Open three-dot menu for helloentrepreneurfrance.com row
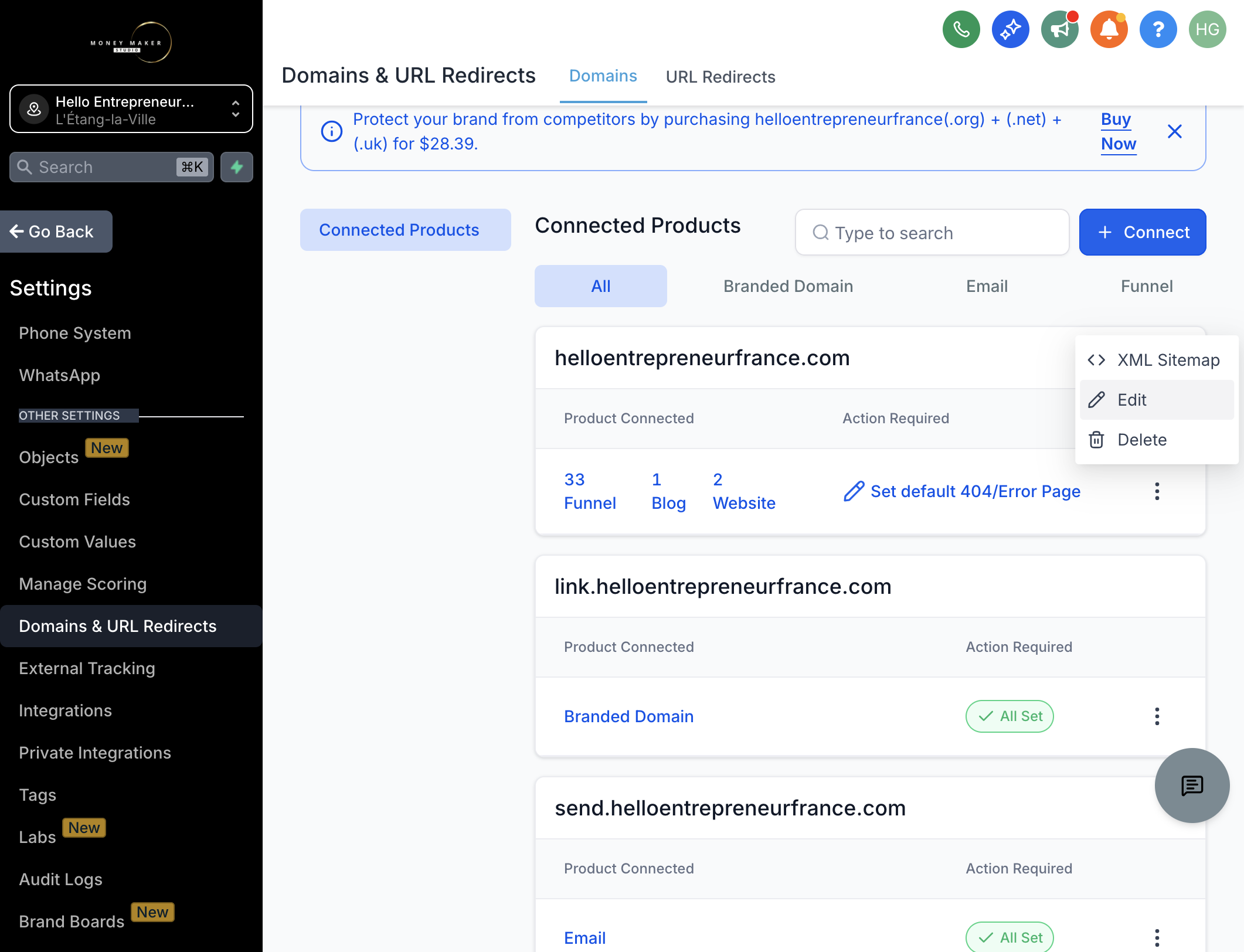1244x952 pixels. click(x=1157, y=491)
